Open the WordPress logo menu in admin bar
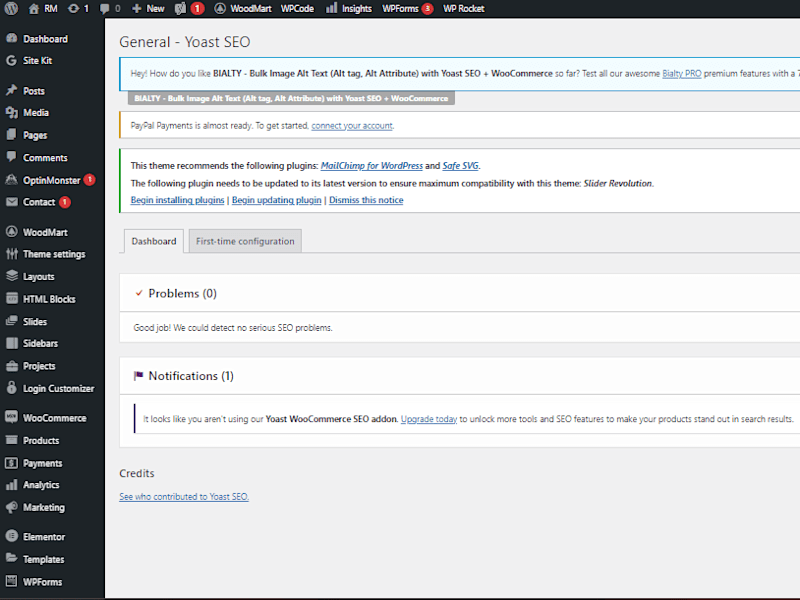The width and height of the screenshot is (800, 600). pyautogui.click(x=11, y=9)
